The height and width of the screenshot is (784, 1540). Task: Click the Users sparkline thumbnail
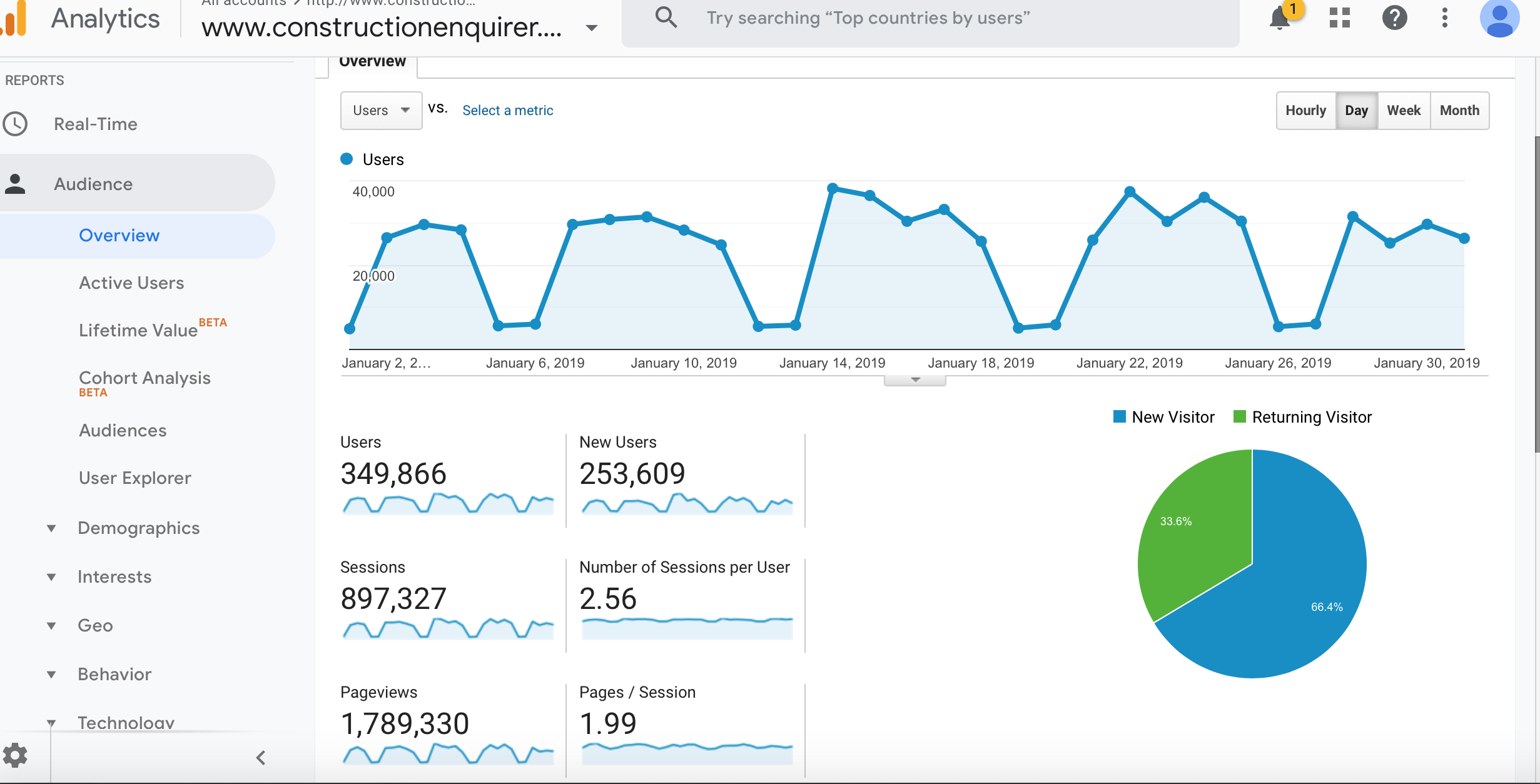coord(448,503)
